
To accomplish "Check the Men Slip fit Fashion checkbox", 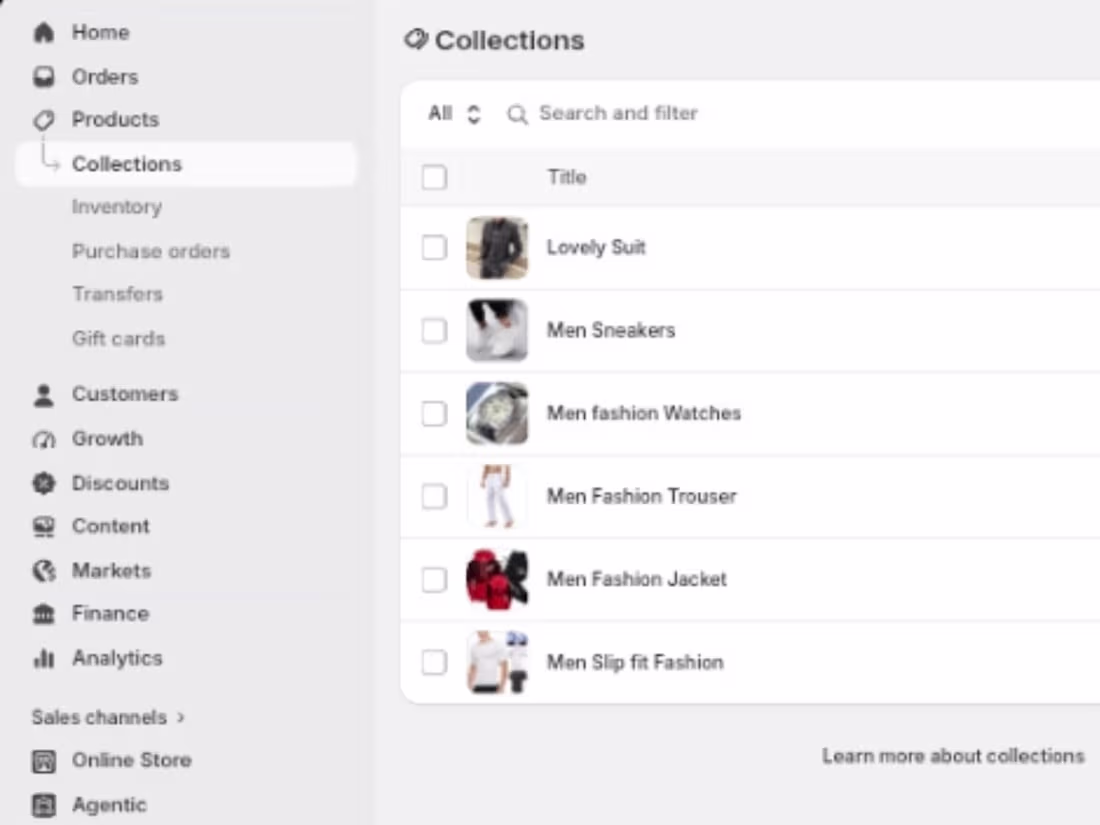I will pos(434,662).
